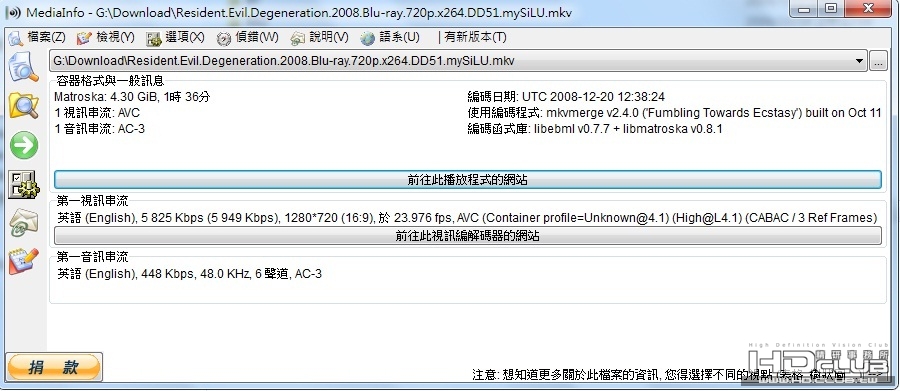Click the '1 視訊串流: AVC' line
Image resolution: width=900 pixels, height=391 pixels.
96,113
